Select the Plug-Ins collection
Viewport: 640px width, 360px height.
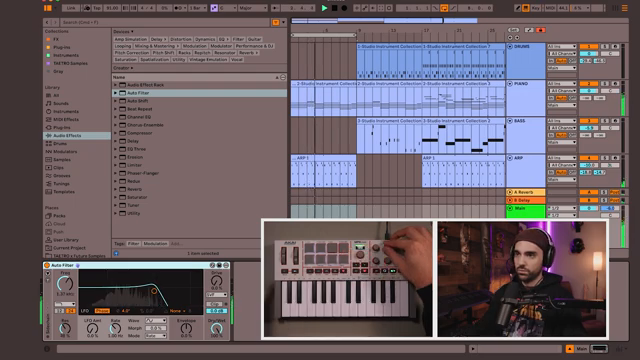click(x=62, y=47)
